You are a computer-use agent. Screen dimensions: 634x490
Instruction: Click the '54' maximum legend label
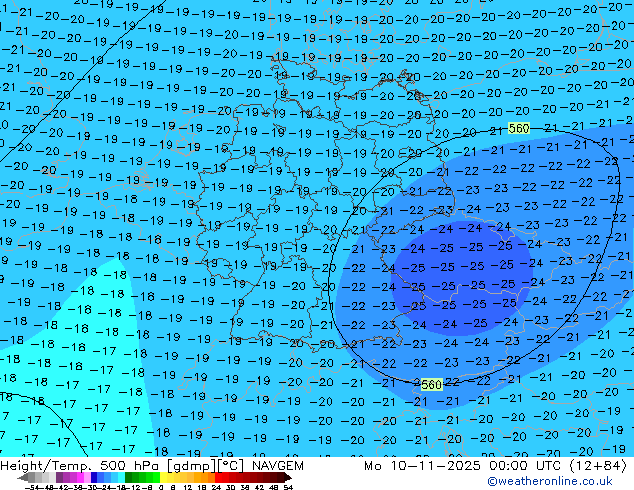(x=288, y=488)
